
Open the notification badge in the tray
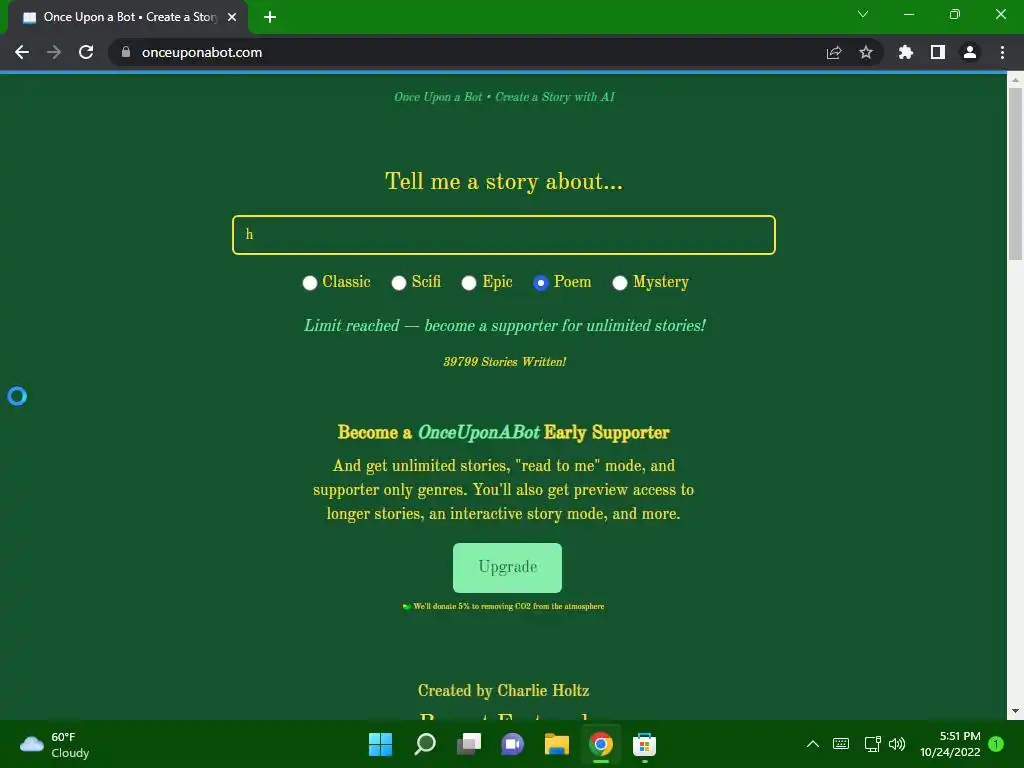point(996,744)
